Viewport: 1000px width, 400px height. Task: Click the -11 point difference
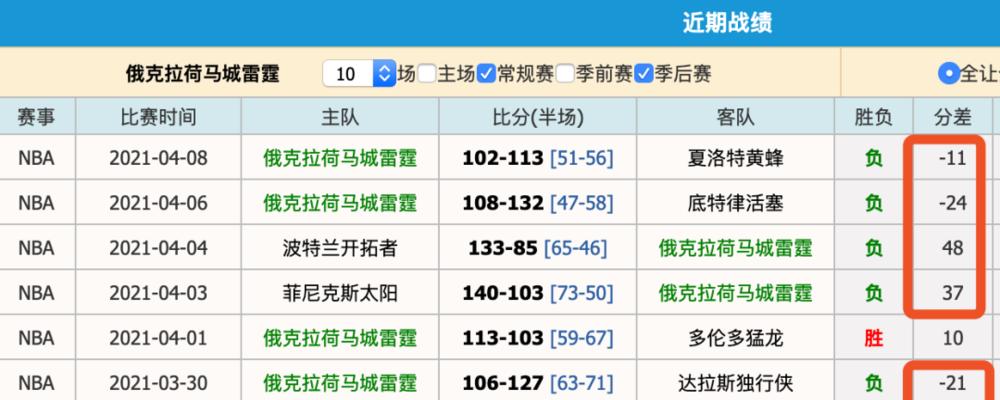pyautogui.click(x=953, y=158)
